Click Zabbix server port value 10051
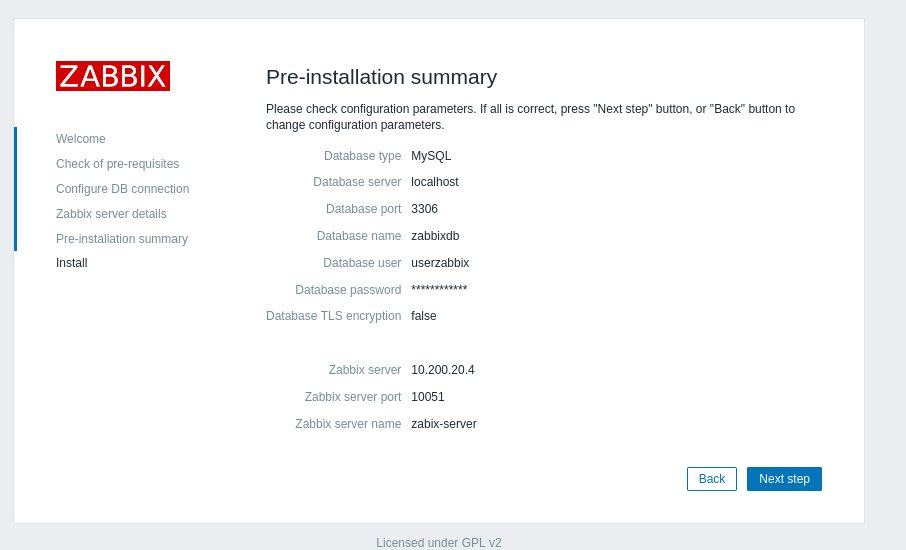 428,397
